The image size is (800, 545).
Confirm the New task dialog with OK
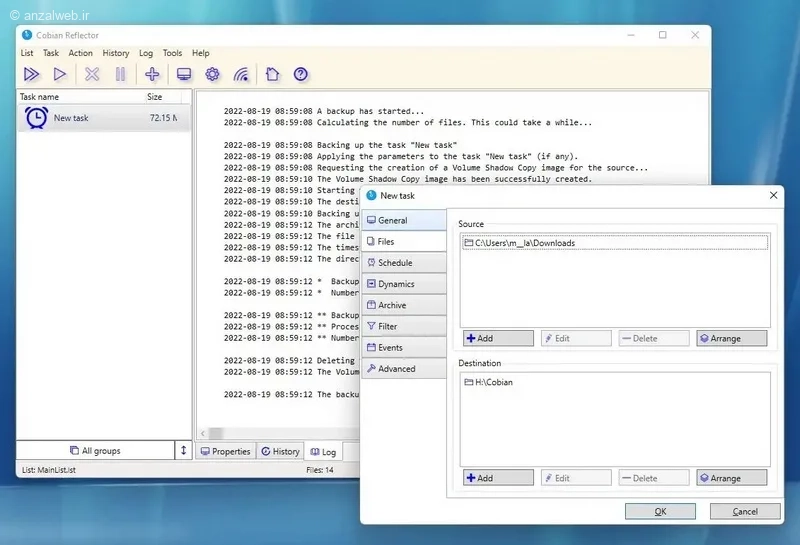coord(660,511)
